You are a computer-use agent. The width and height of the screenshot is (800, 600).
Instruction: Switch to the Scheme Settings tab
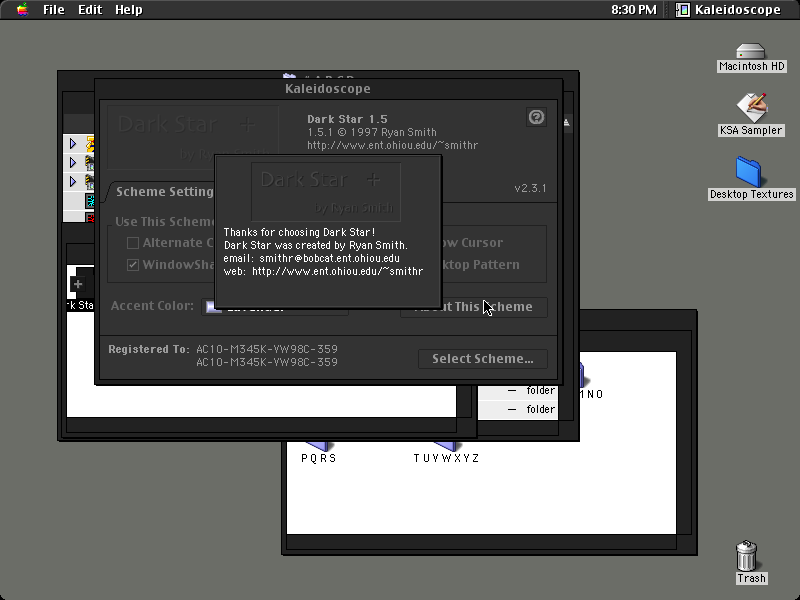click(x=163, y=192)
